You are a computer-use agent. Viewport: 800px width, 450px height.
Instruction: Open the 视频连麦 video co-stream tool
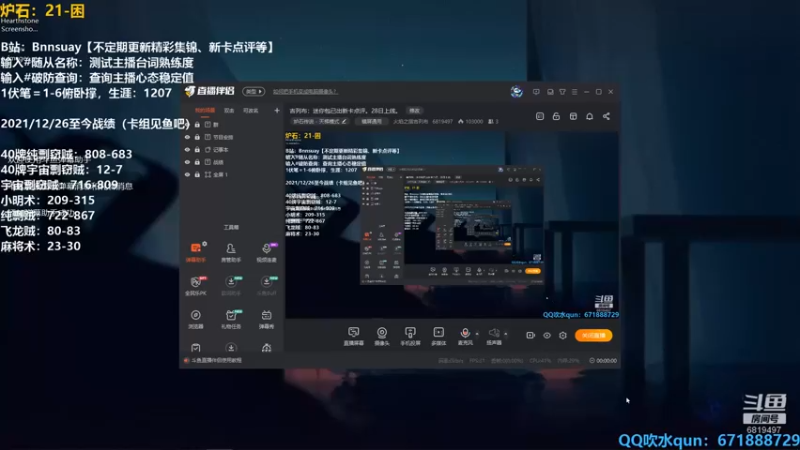point(266,252)
